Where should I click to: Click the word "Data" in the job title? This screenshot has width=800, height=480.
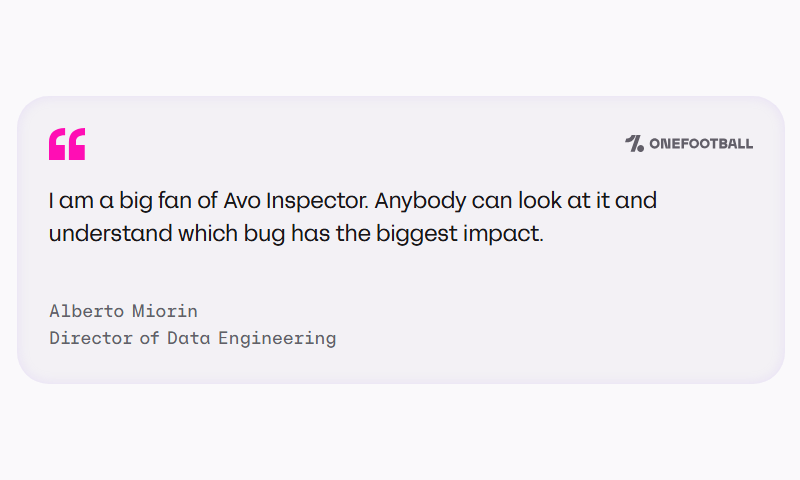(187, 338)
